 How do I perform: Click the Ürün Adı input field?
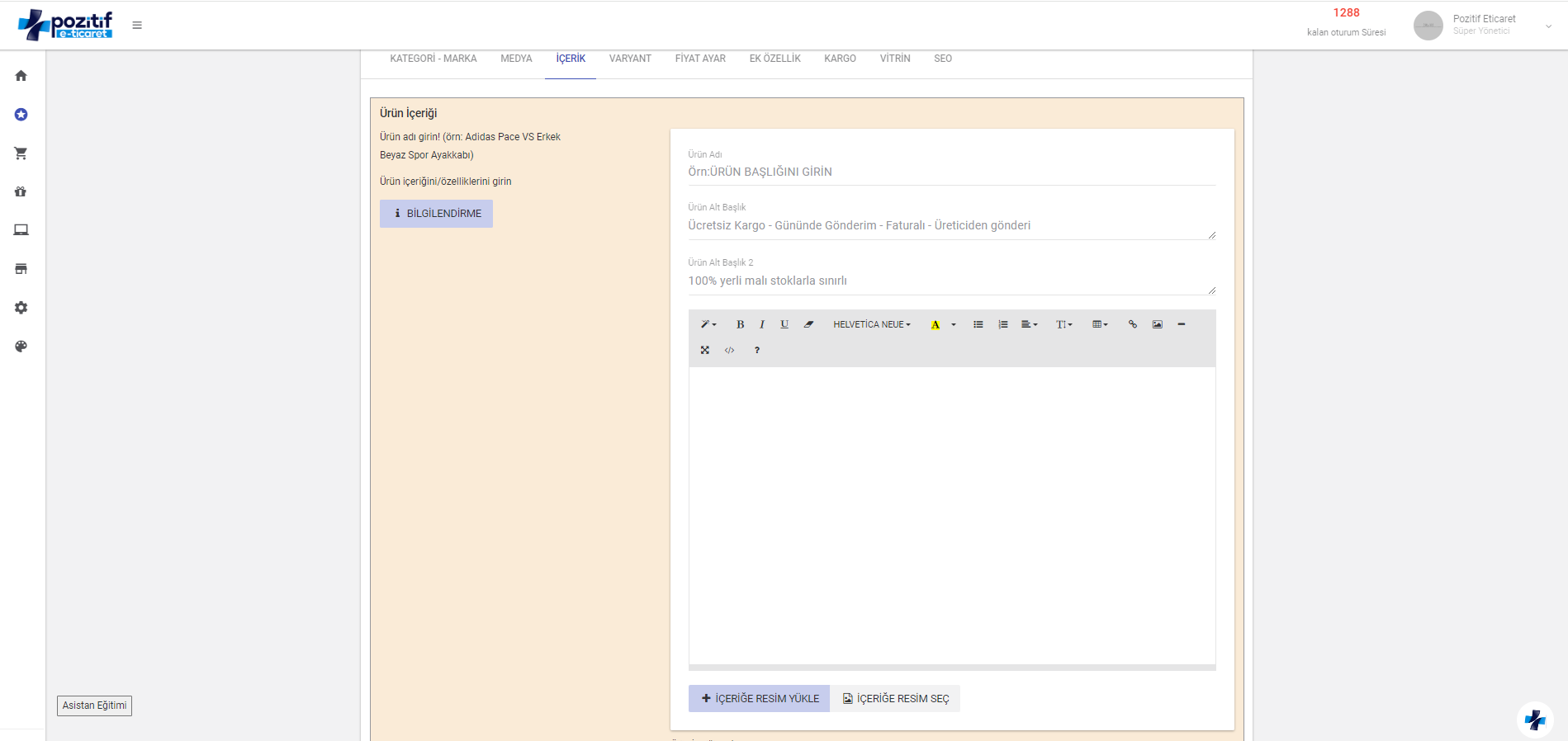tap(951, 172)
